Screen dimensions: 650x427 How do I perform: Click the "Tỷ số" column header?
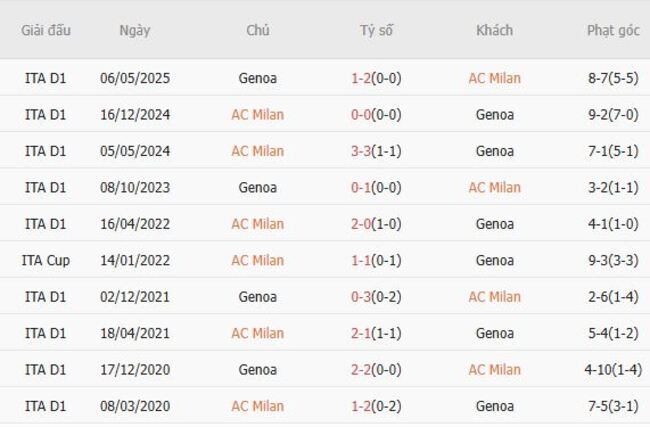pos(377,30)
